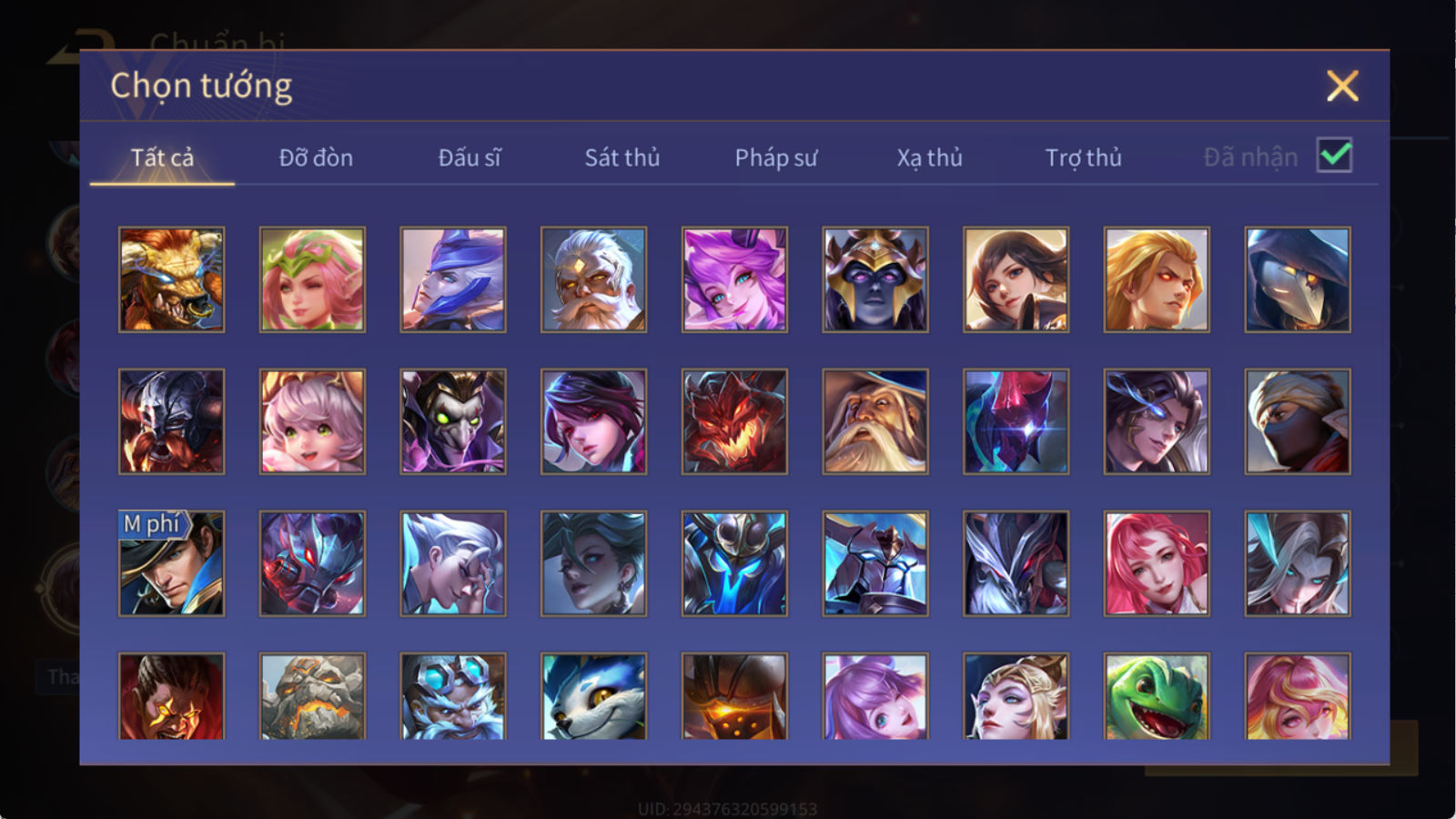Choose the red horned demon hero portrait
1456x819 pixels.
tap(734, 421)
